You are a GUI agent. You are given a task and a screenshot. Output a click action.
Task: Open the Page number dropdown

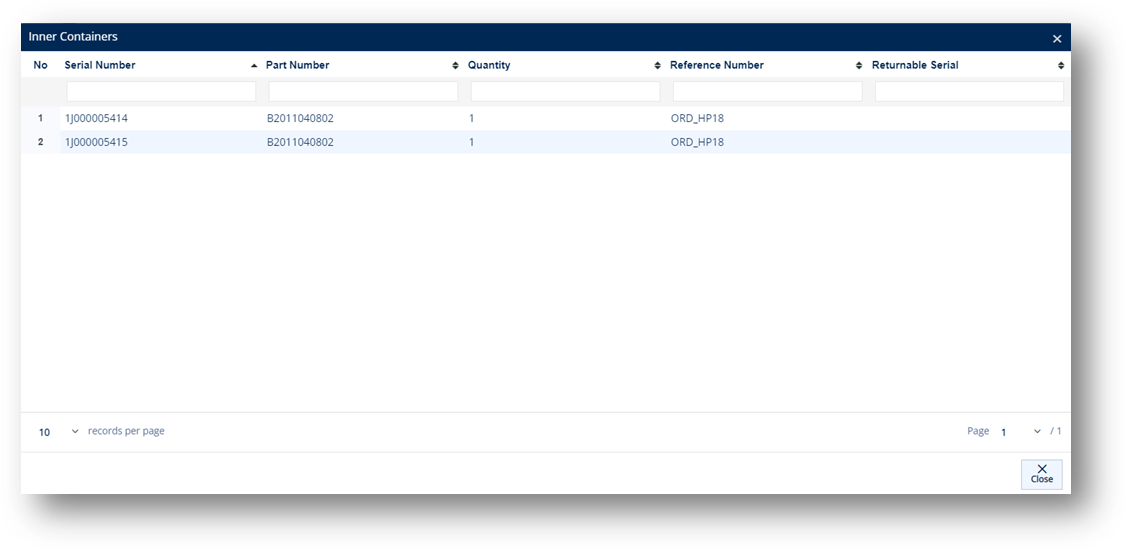tap(1020, 431)
